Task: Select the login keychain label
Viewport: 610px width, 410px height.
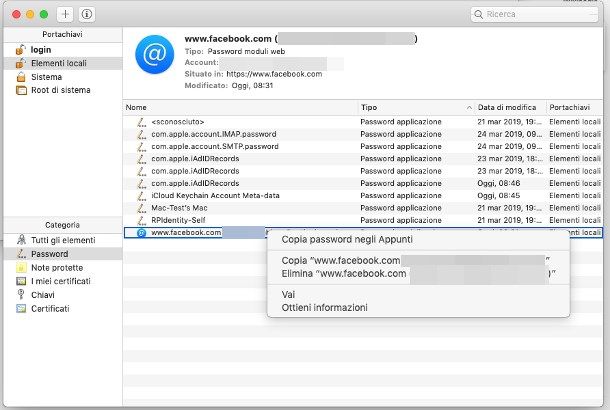Action: pos(41,50)
